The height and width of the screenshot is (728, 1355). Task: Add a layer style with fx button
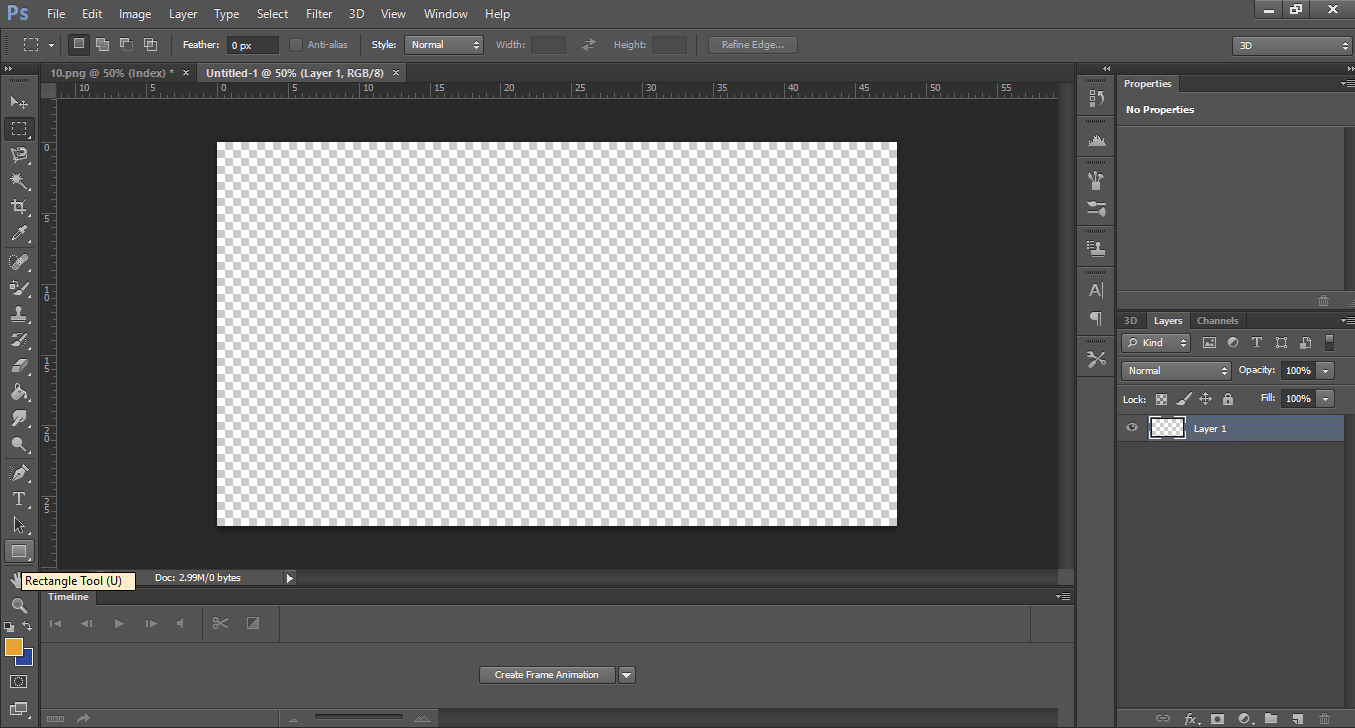pyautogui.click(x=1191, y=718)
